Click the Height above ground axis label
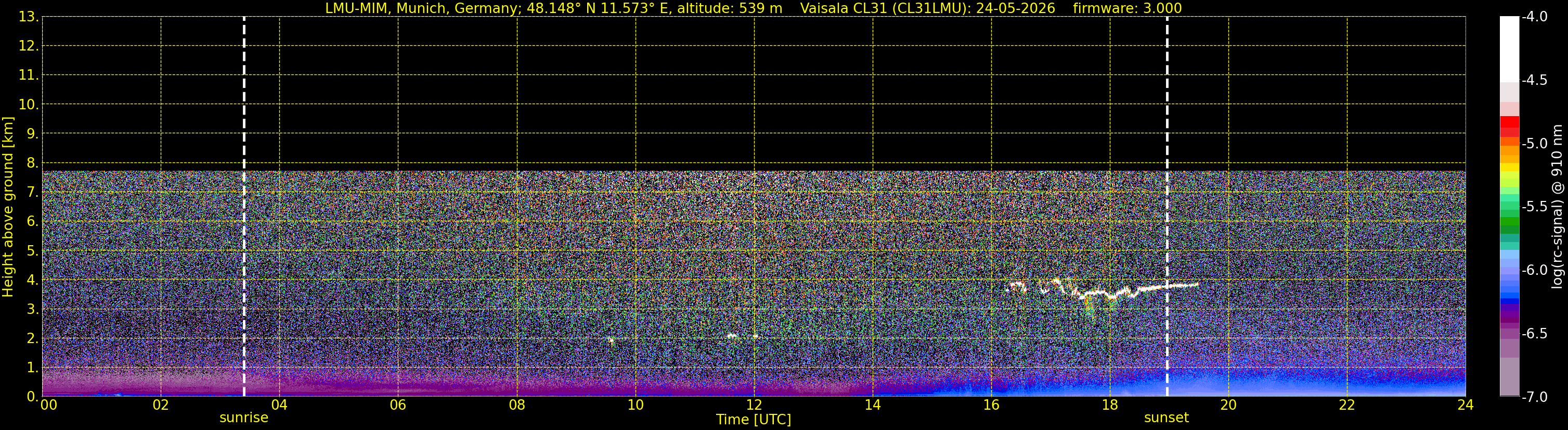The image size is (1568, 430). point(8,207)
